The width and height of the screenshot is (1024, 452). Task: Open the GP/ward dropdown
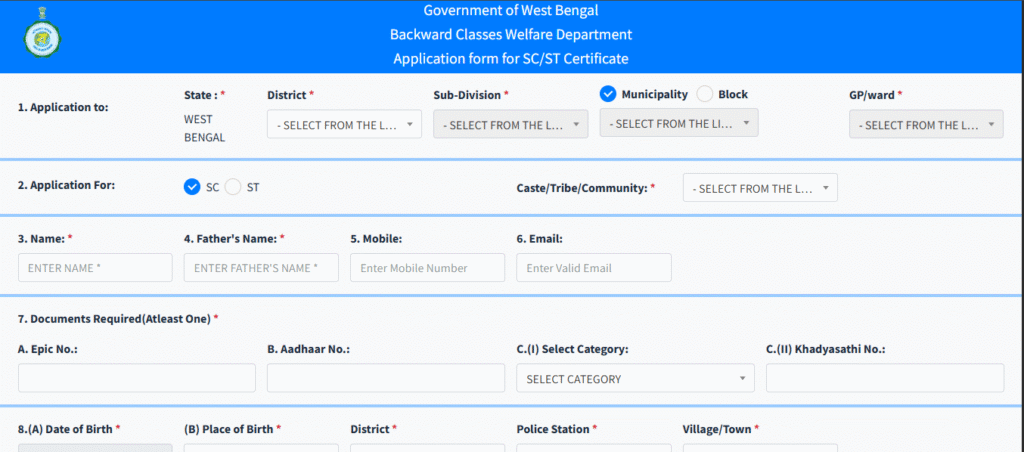[x=926, y=124]
